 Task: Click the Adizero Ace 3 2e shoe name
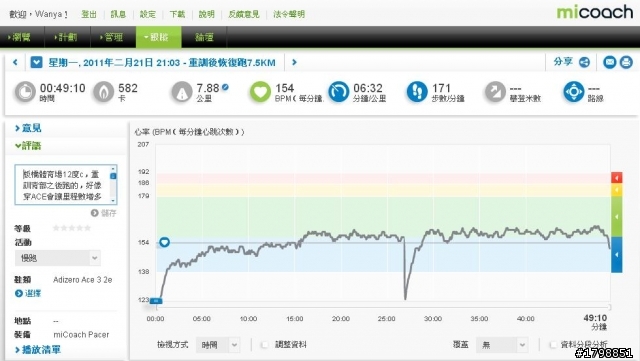coord(82,280)
